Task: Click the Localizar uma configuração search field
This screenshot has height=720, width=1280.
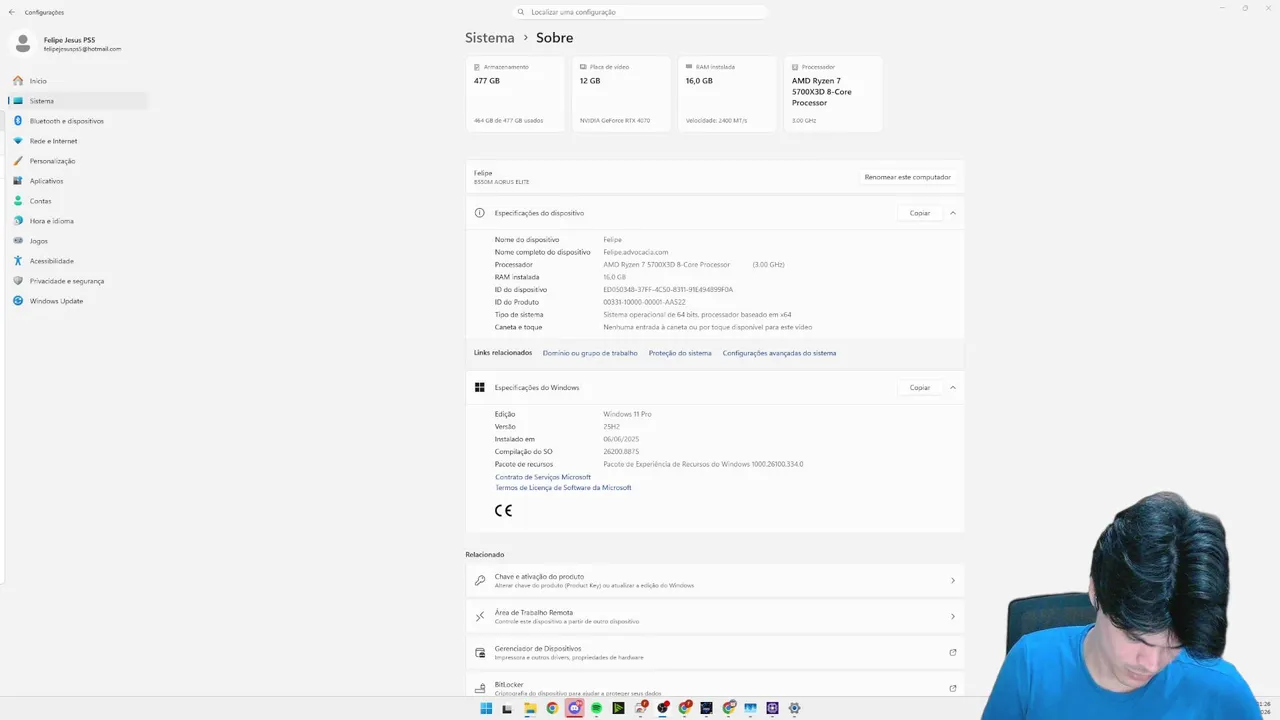Action: pos(640,12)
